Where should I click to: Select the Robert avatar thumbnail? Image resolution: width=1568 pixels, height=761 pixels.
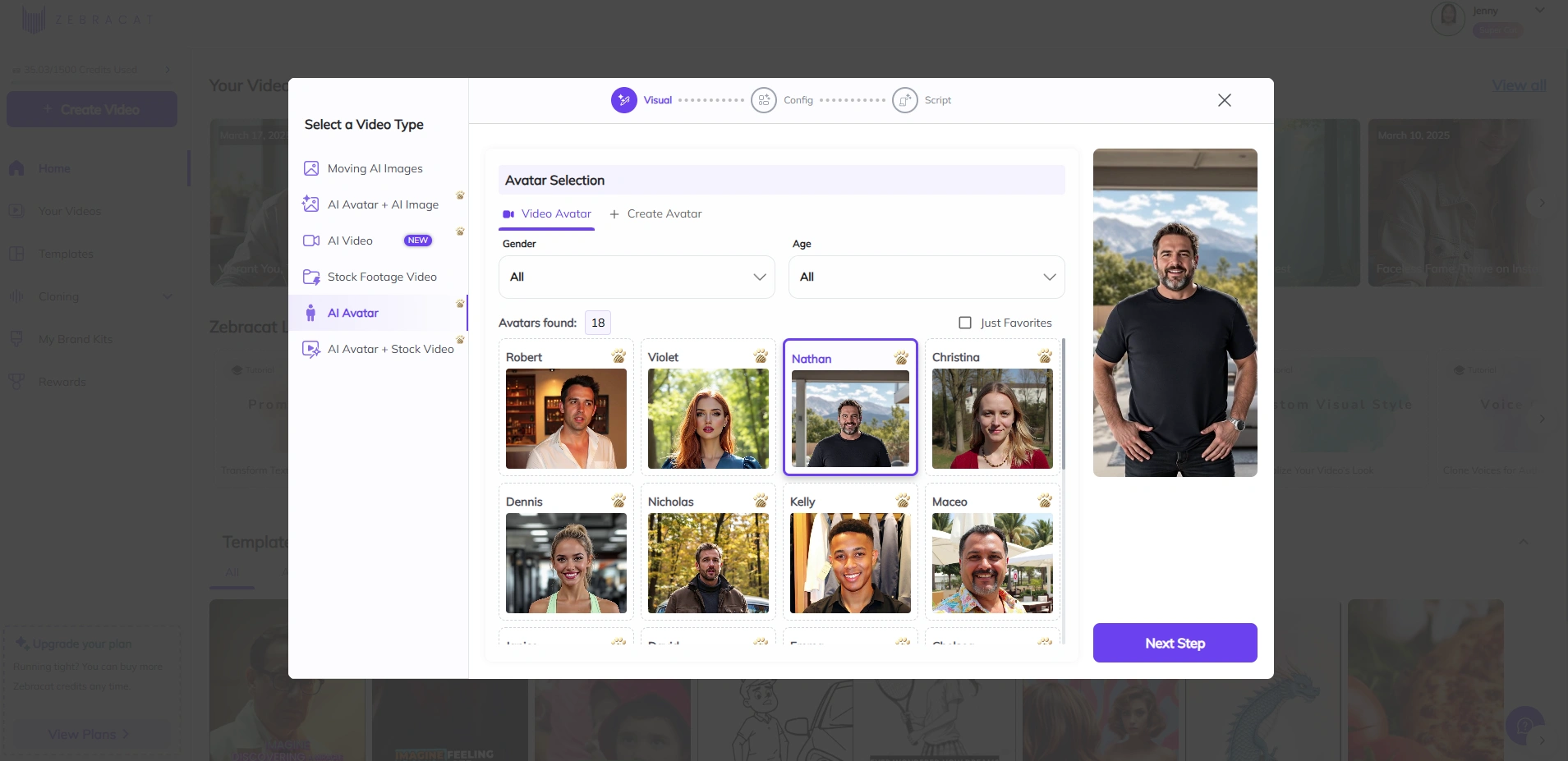[566, 419]
